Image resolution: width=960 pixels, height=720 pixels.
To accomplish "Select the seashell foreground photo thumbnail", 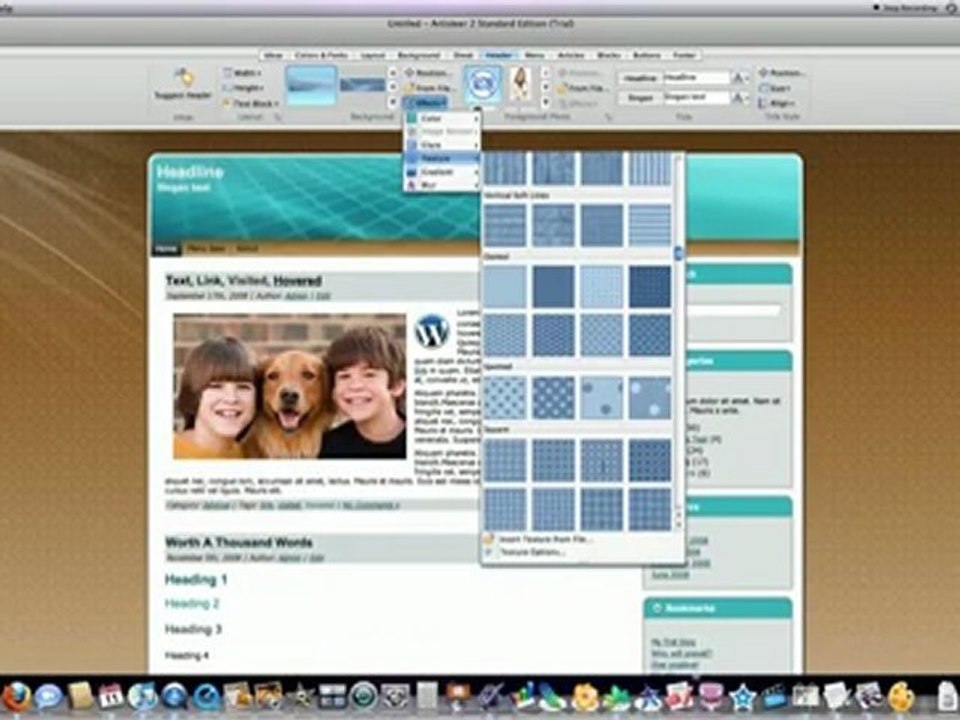I will coord(521,84).
